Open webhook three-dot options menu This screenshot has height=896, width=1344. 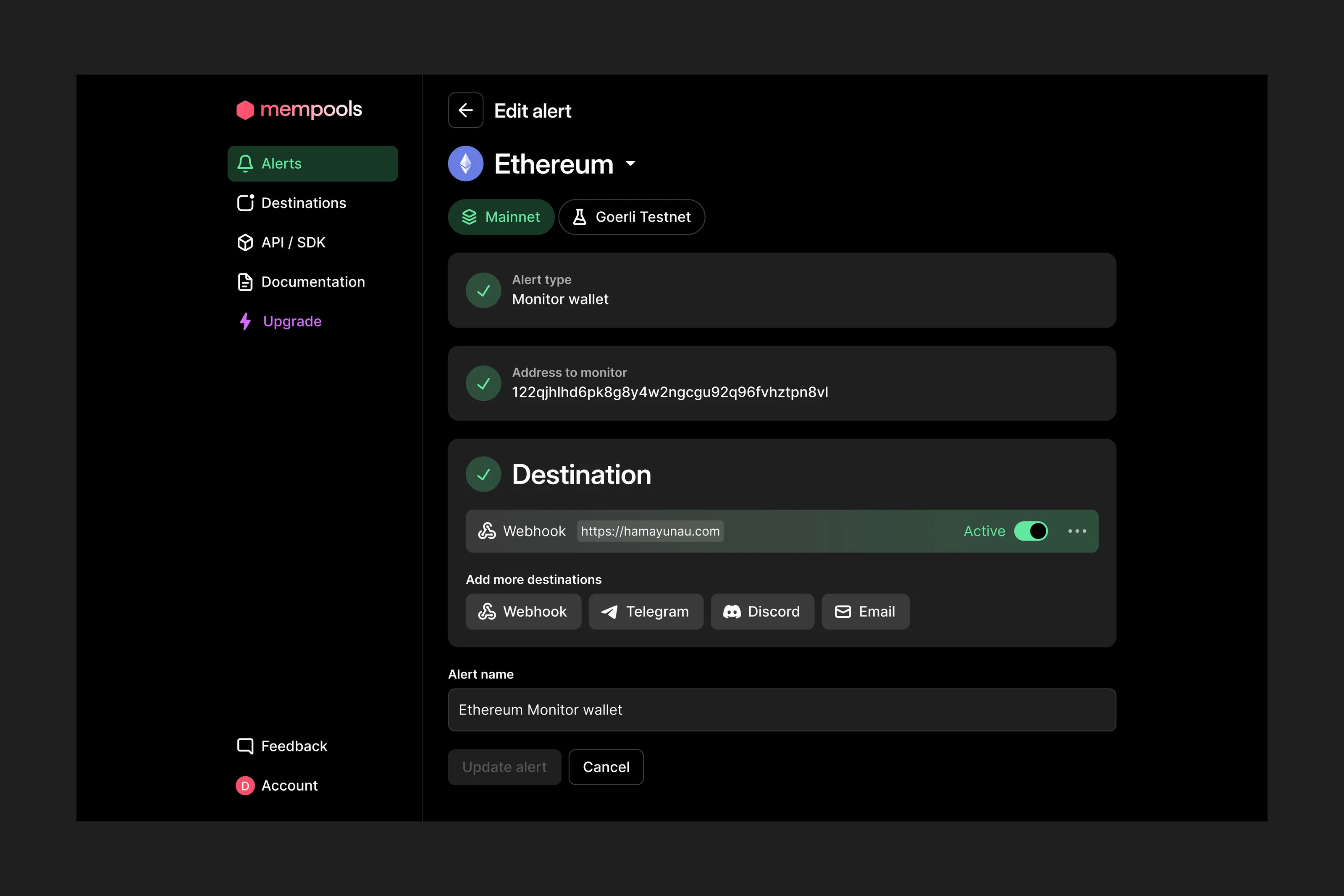[x=1077, y=531]
